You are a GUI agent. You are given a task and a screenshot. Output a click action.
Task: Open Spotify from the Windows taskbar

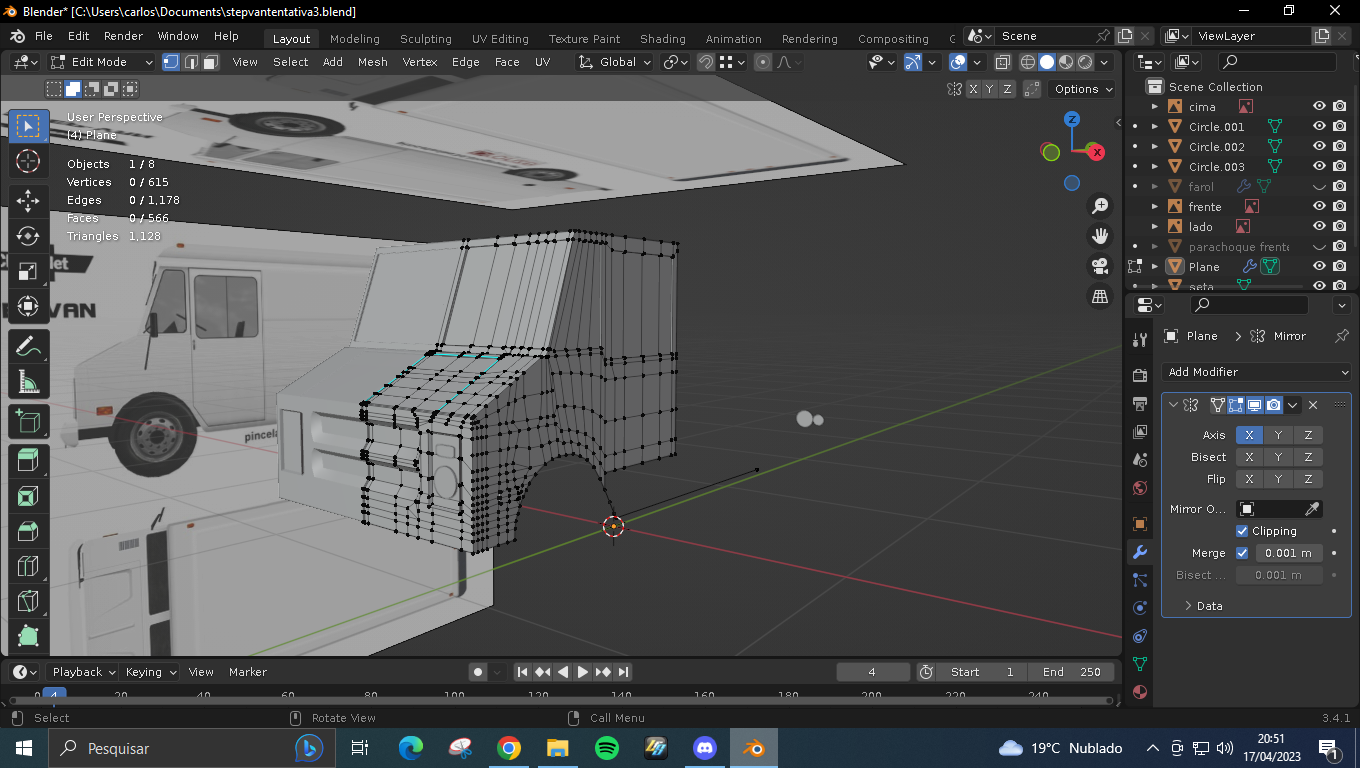coord(606,748)
